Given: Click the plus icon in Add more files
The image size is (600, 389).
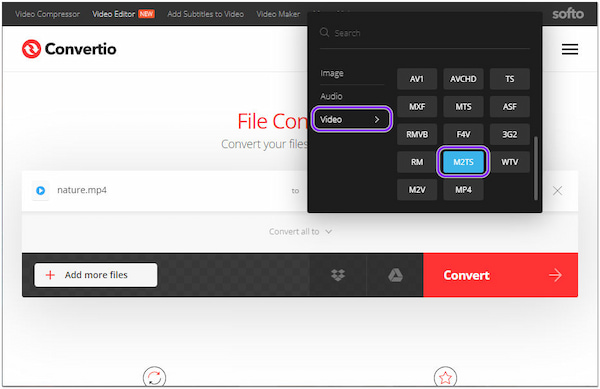Looking at the screenshot, I should (50, 275).
